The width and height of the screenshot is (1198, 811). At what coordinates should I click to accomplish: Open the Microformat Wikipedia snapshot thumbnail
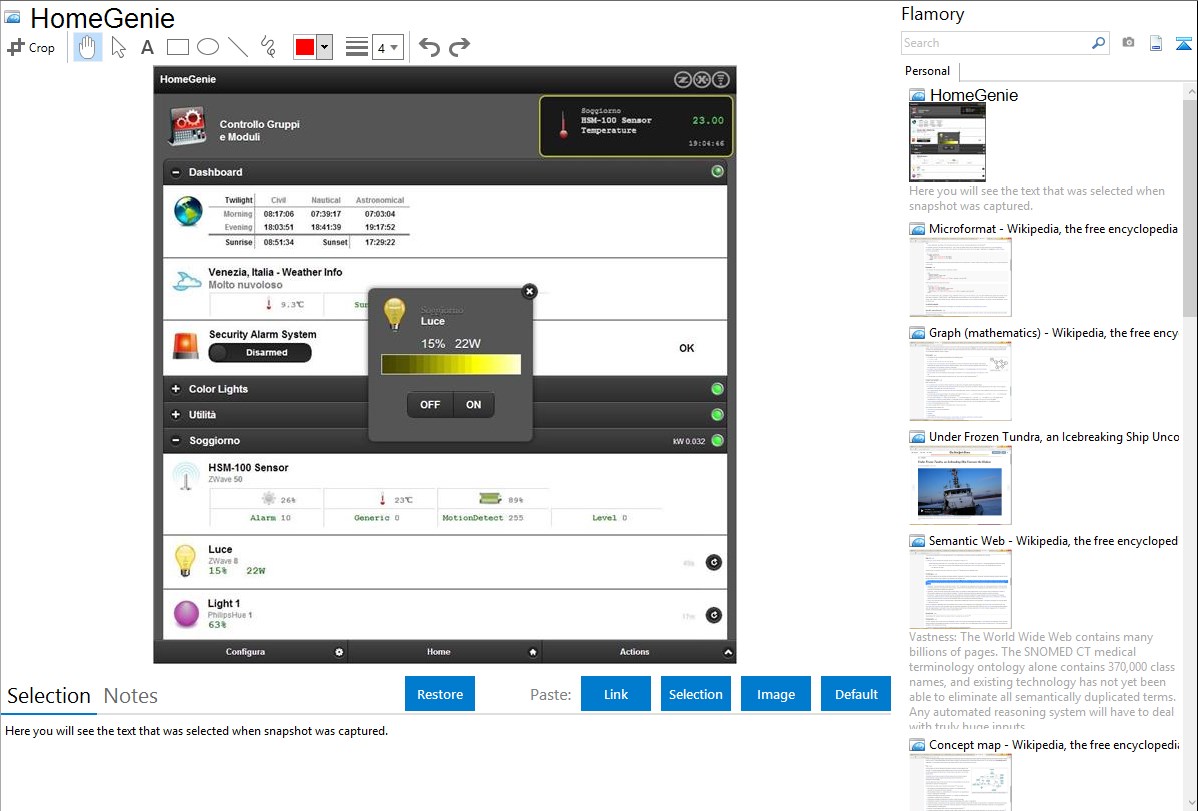[960, 277]
